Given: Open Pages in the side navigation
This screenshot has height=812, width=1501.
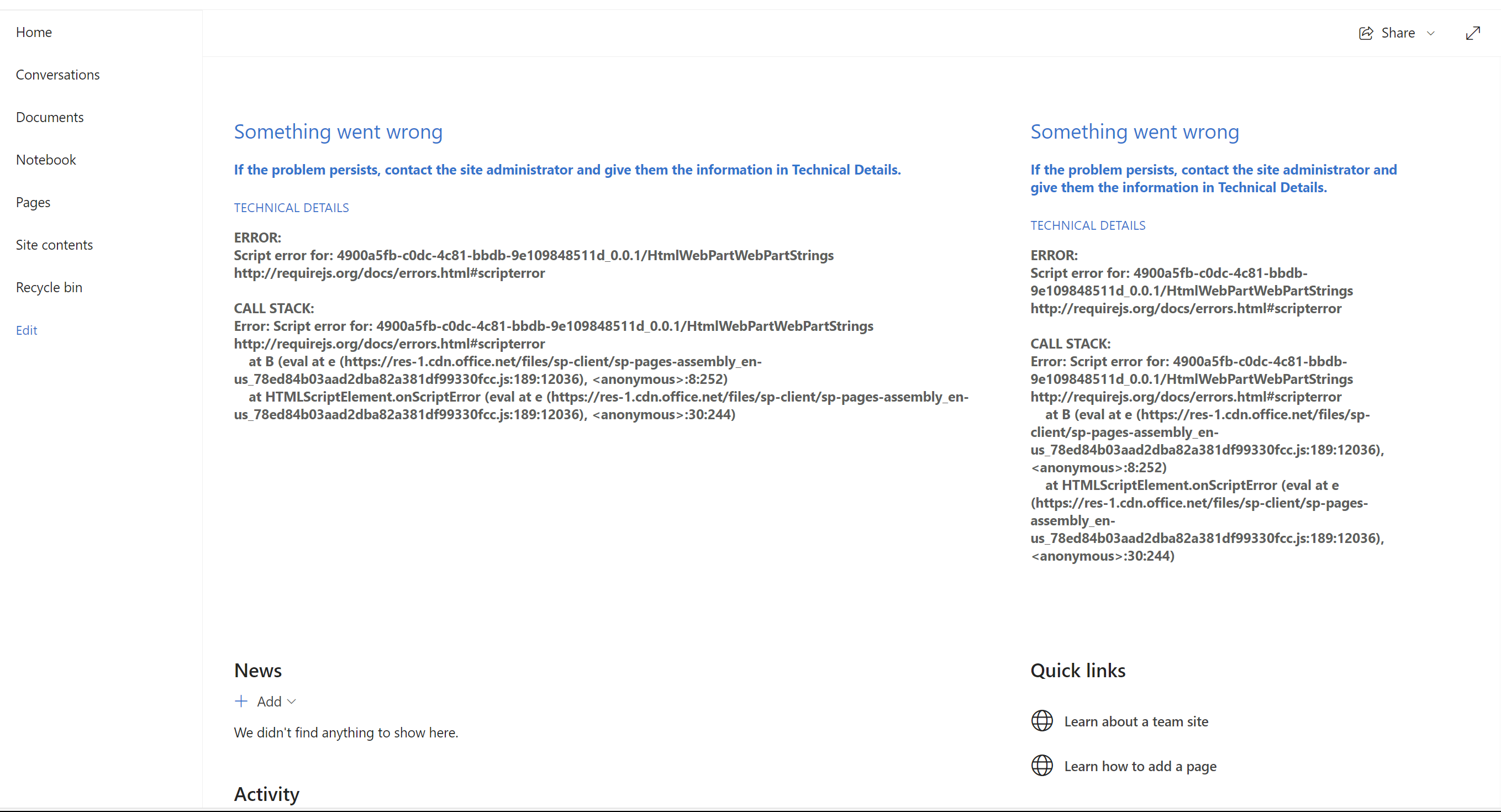Looking at the screenshot, I should point(33,202).
